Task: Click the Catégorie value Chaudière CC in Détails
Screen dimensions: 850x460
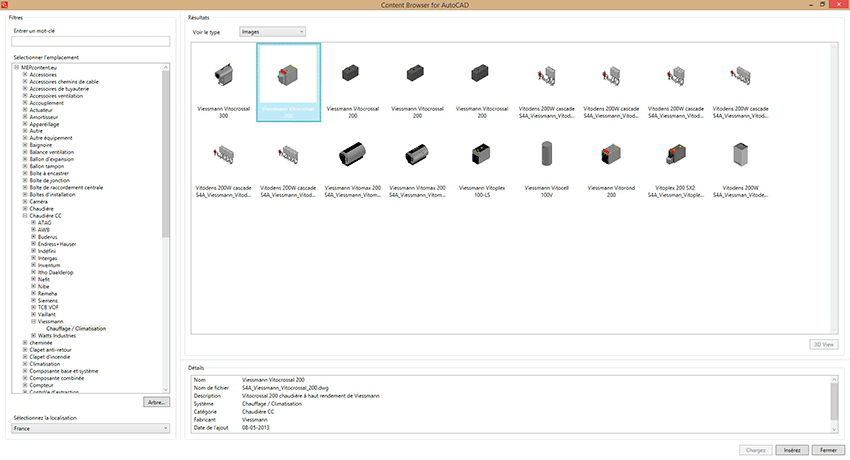Action: (x=258, y=412)
